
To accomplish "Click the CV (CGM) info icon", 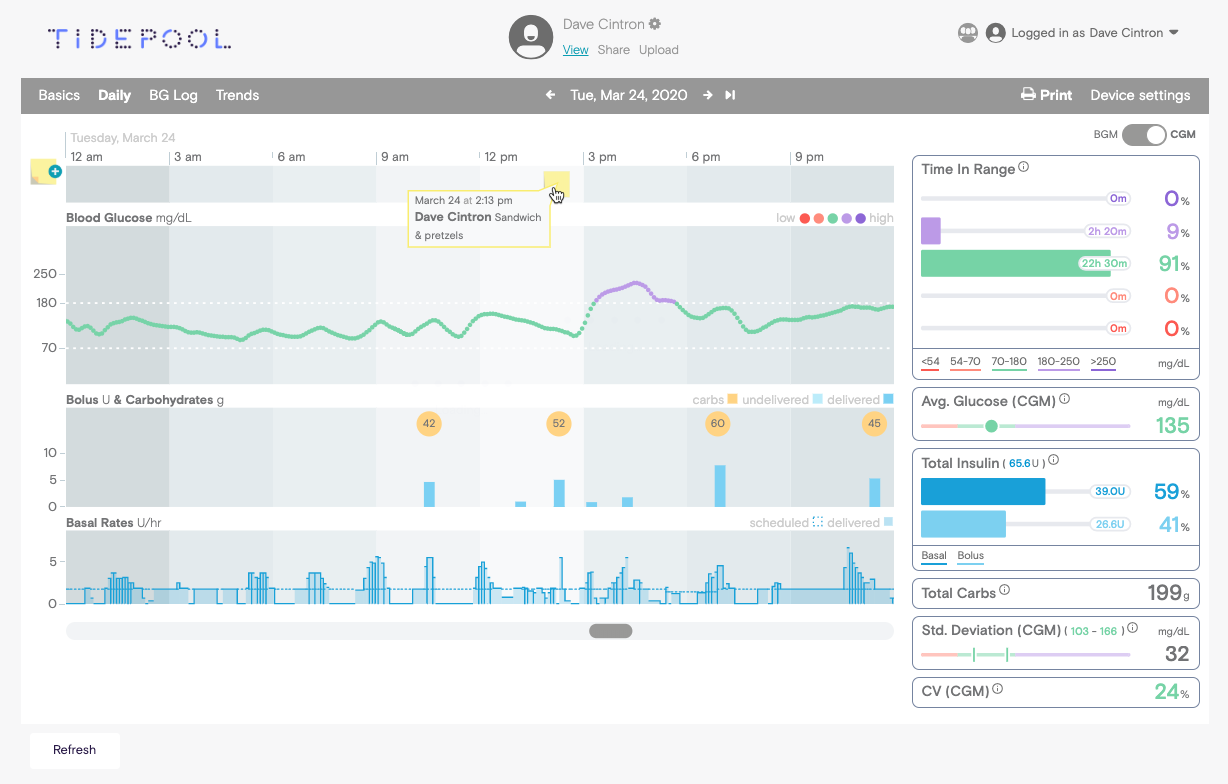I will point(998,689).
